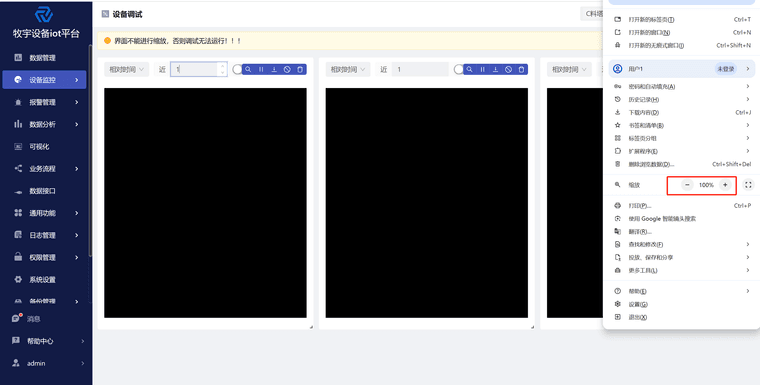This screenshot has height=385, width=760.
Task: Open the 可视化 sidebar page
Action: tap(45, 146)
